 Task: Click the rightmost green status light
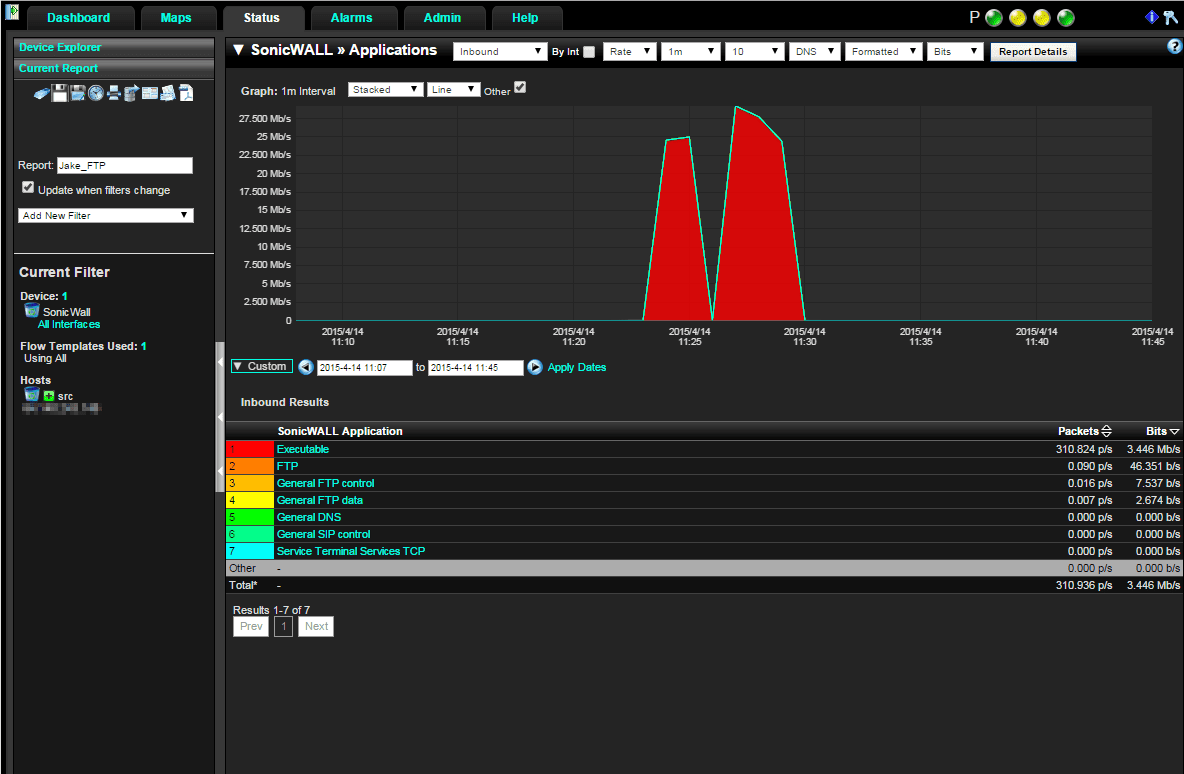[x=1065, y=18]
